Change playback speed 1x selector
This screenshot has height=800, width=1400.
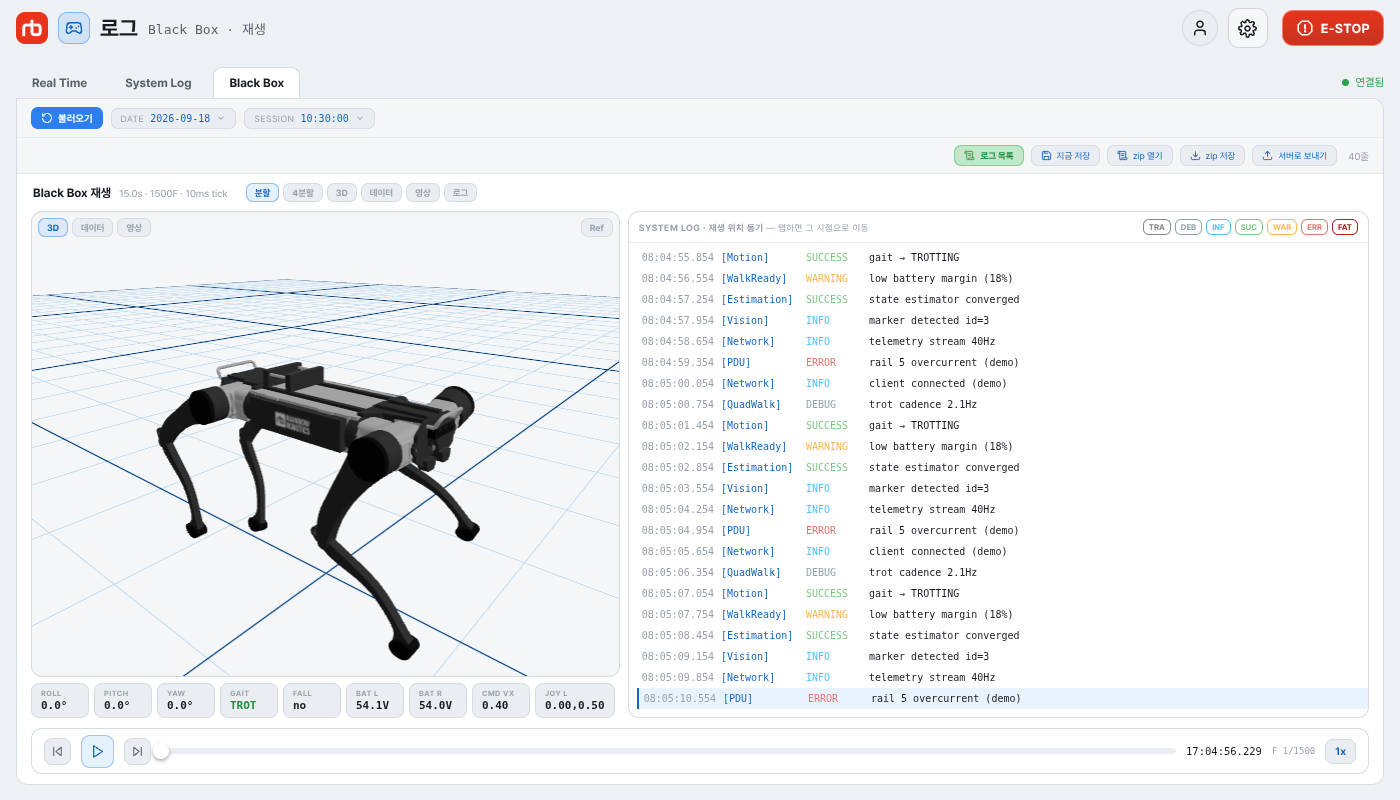pyautogui.click(x=1340, y=751)
